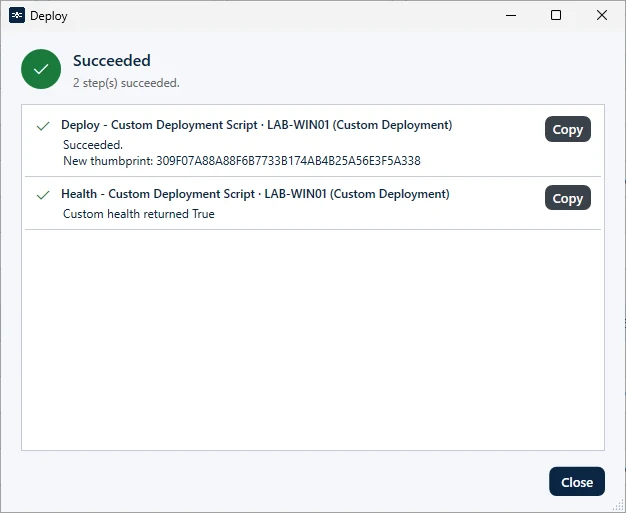Click the 'Deploy' window title text
626x513 pixels.
click(x=49, y=16)
